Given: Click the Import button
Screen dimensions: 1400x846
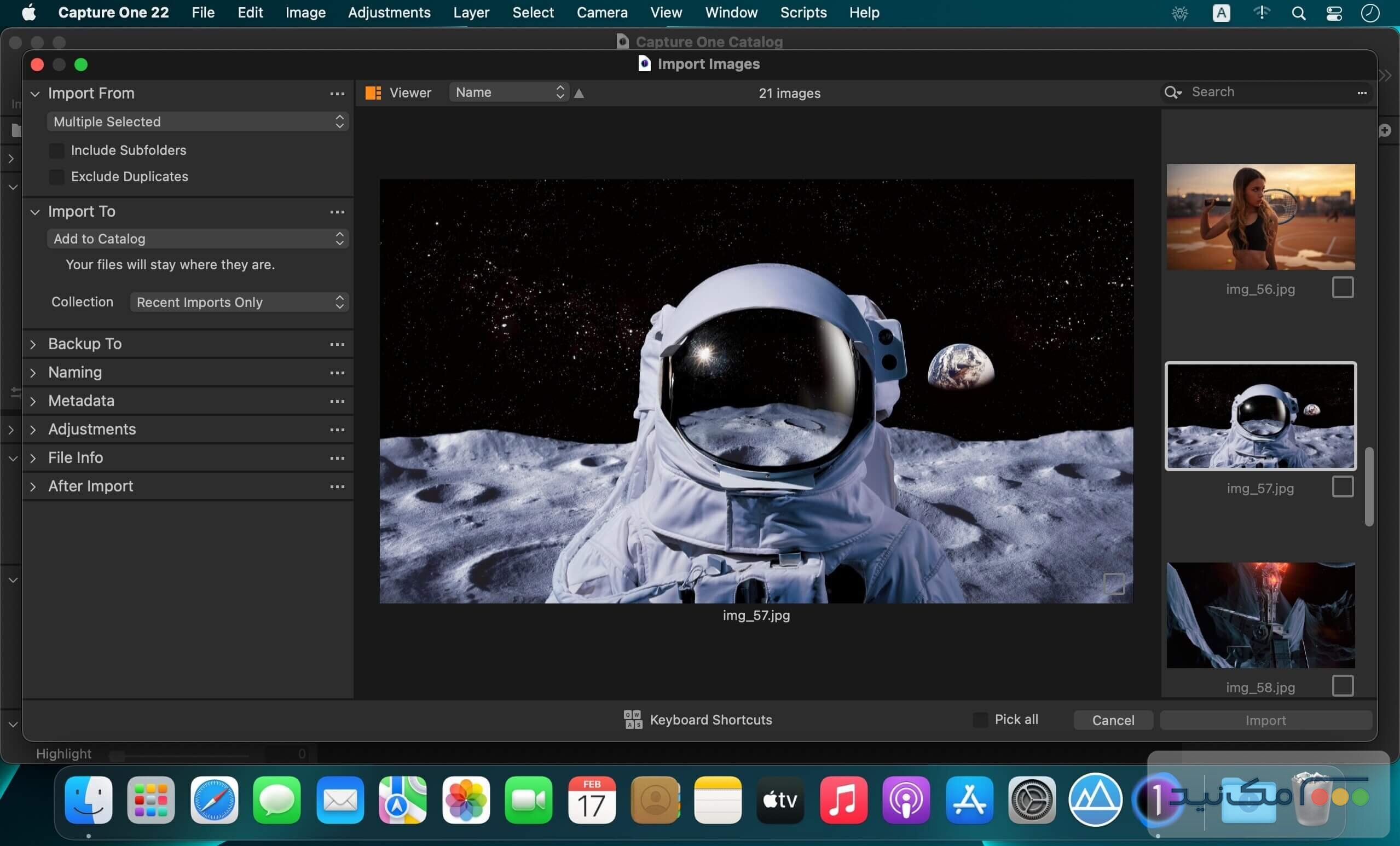Looking at the screenshot, I should tap(1265, 720).
